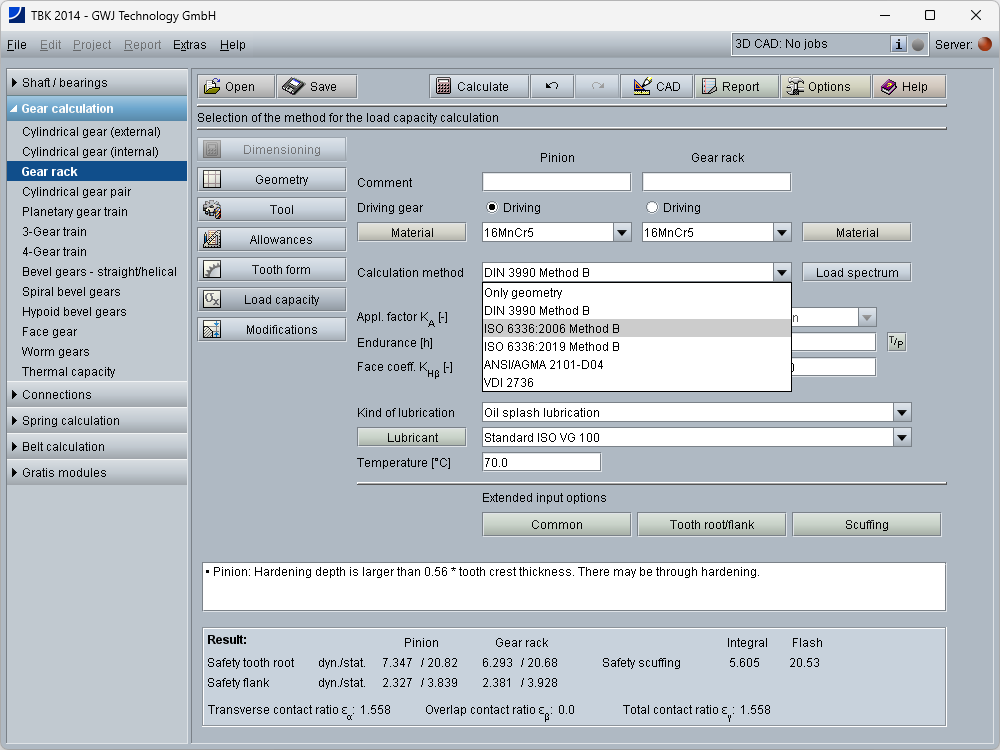
Task: Click the Options toolbar button
Action: point(819,87)
